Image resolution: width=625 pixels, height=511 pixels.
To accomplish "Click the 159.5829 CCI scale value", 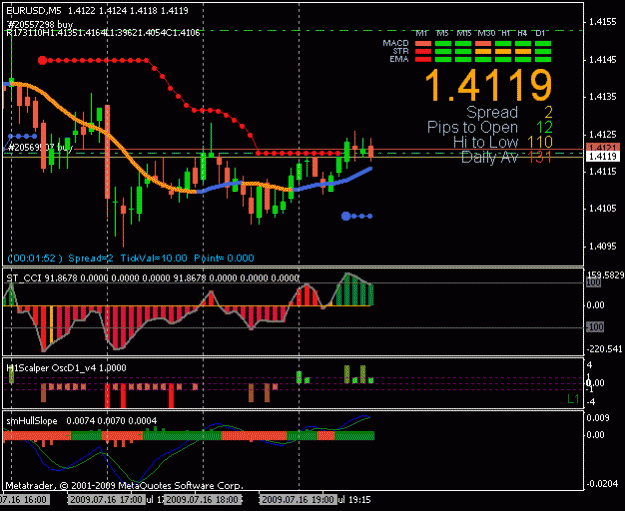I will 605,275.
